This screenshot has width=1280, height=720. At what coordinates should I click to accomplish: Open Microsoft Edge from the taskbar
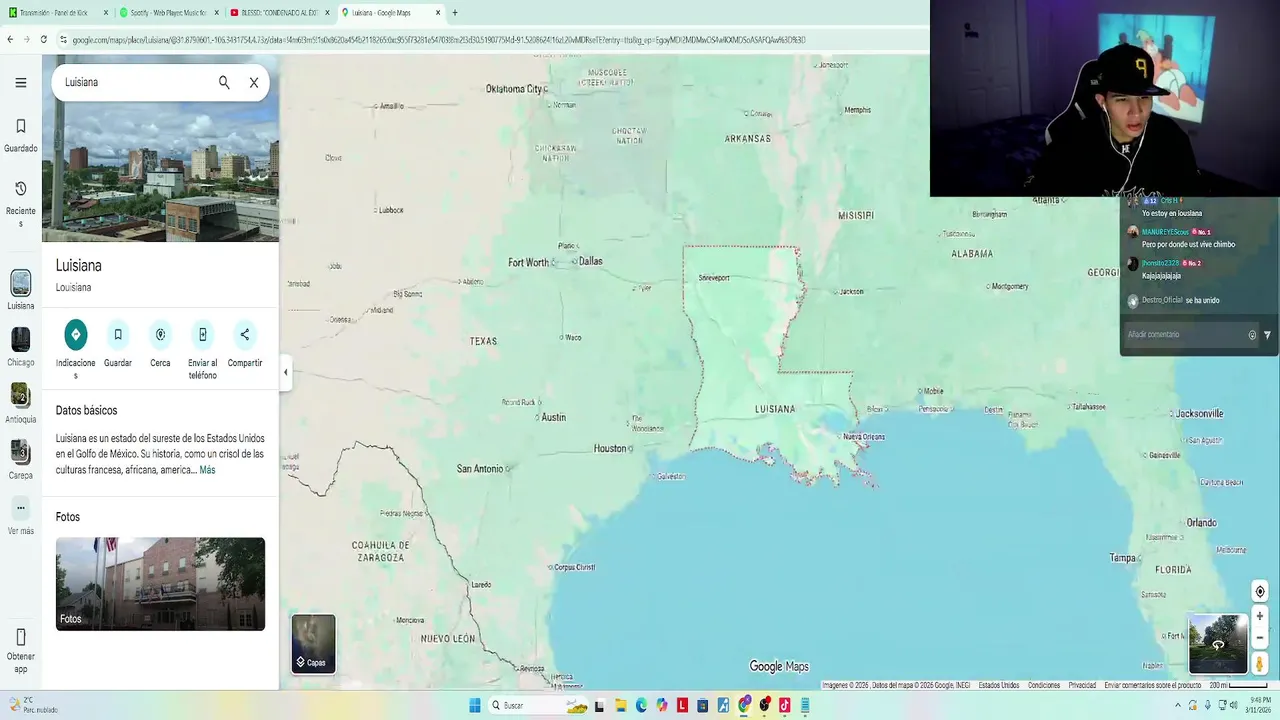coord(641,705)
